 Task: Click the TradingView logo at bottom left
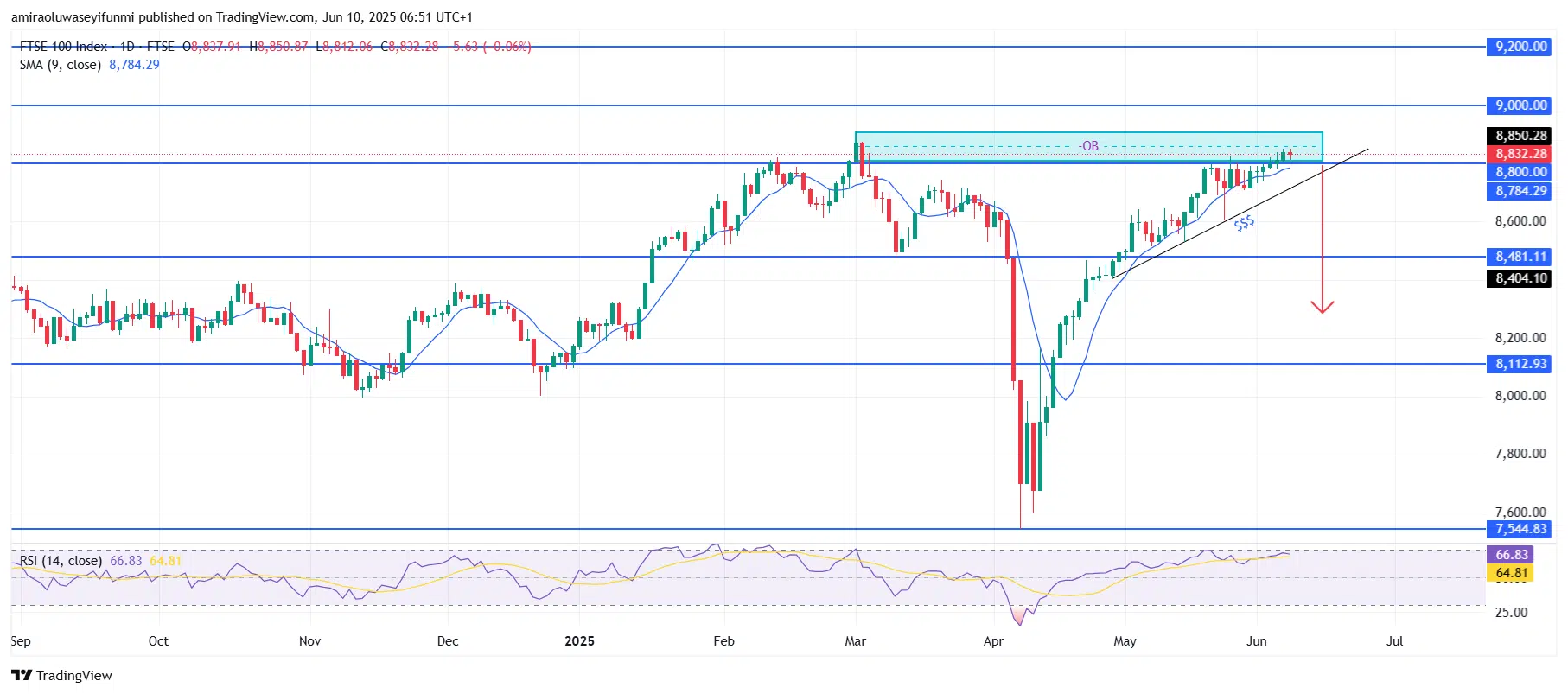coord(61,675)
